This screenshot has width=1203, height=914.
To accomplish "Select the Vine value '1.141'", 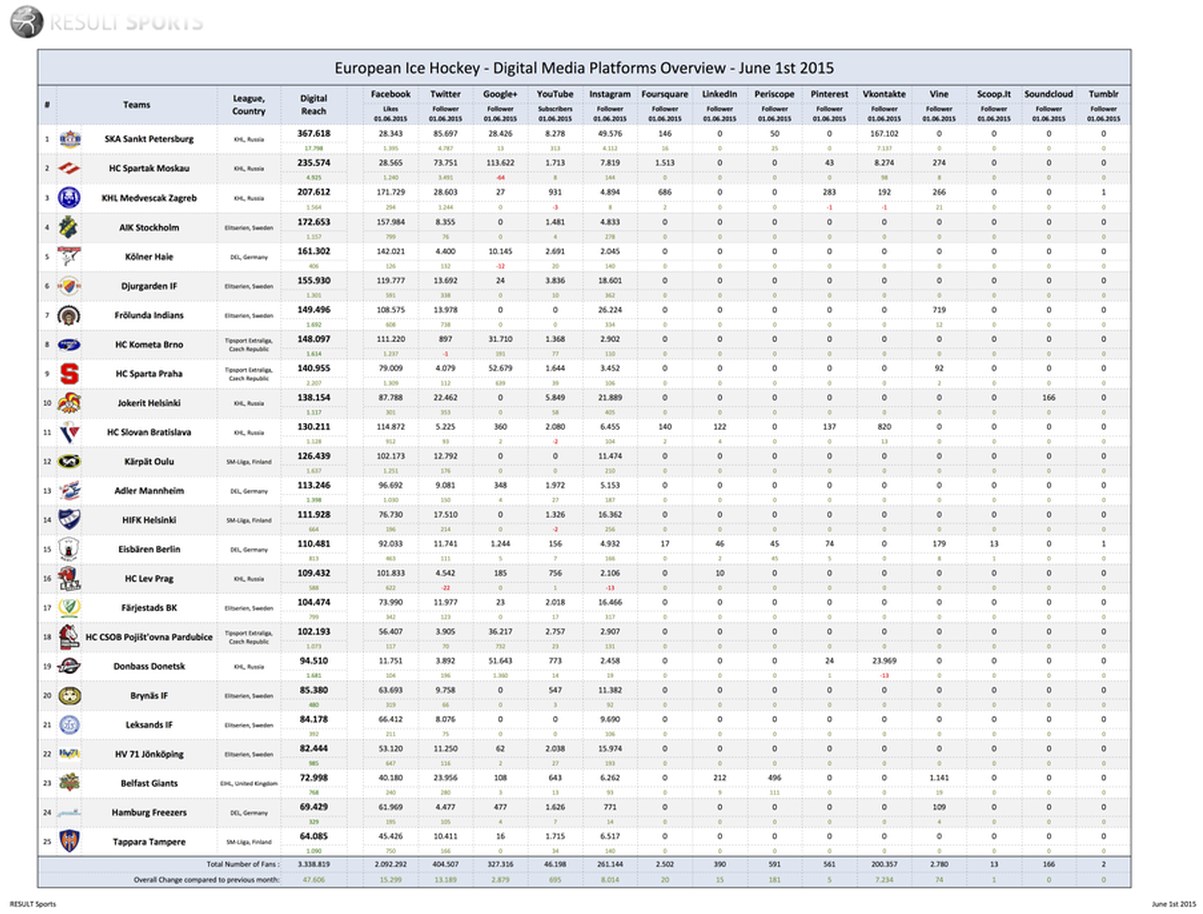I will (939, 779).
